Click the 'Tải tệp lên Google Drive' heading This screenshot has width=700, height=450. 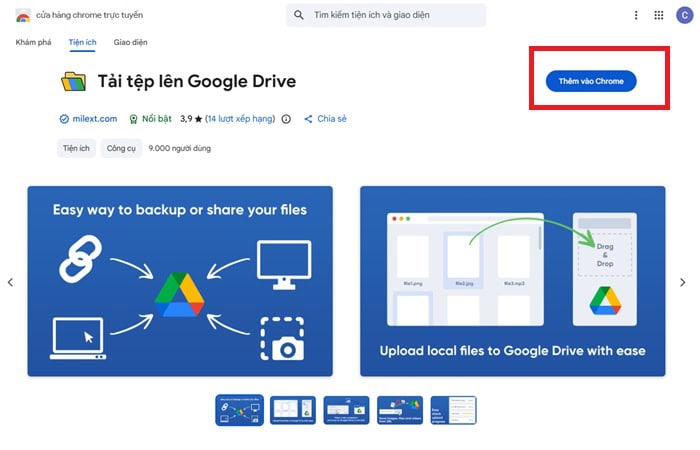(x=197, y=81)
